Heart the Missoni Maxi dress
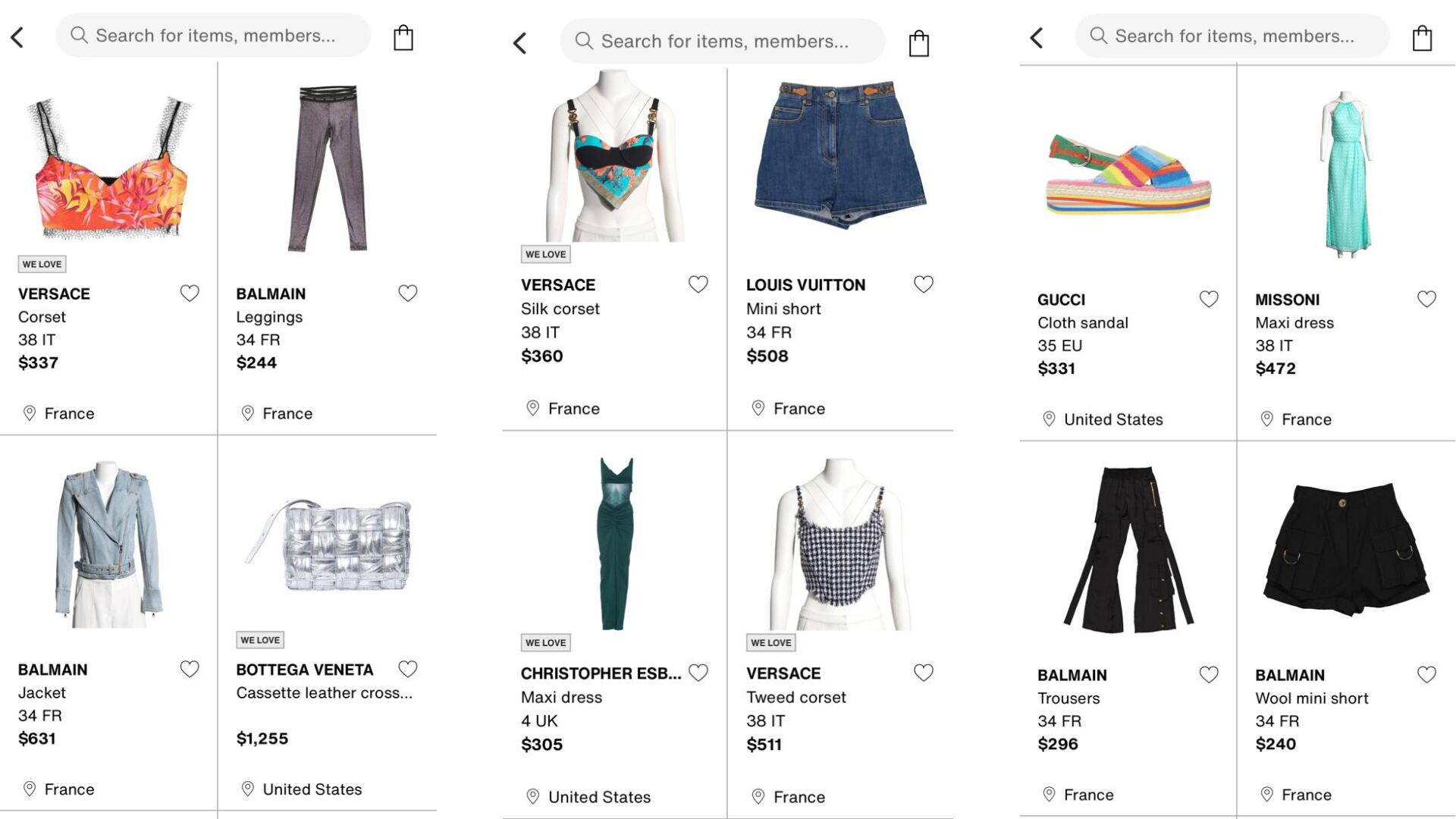This screenshot has width=1456, height=819. point(1426,300)
